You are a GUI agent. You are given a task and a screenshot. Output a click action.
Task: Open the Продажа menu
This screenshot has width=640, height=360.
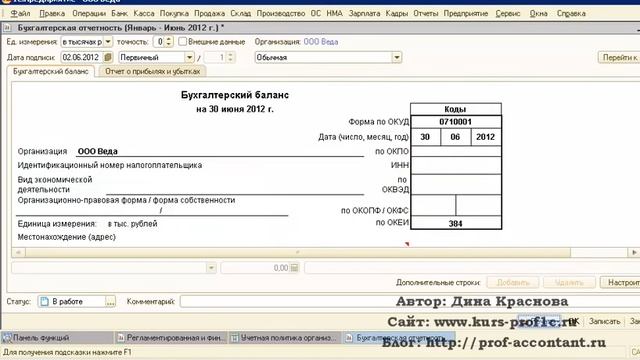(x=209, y=13)
